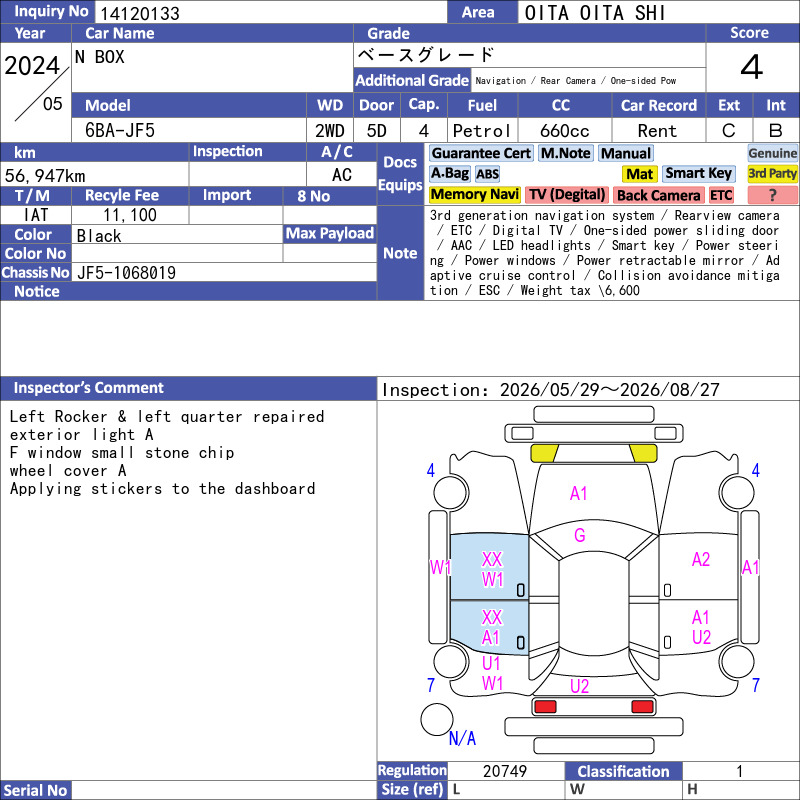Select inquiry number 14120133
800x800 pixels.
[x=140, y=13]
